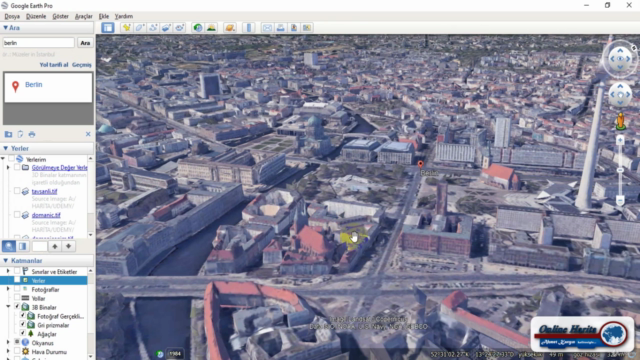Show historical imagery with the clock icon
The image size is (640, 360).
(198, 28)
